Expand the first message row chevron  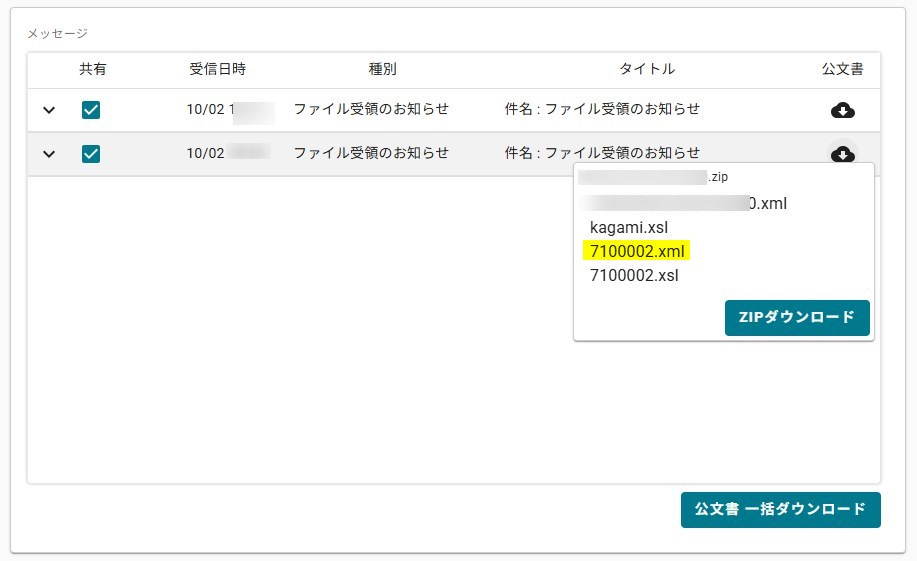point(49,110)
